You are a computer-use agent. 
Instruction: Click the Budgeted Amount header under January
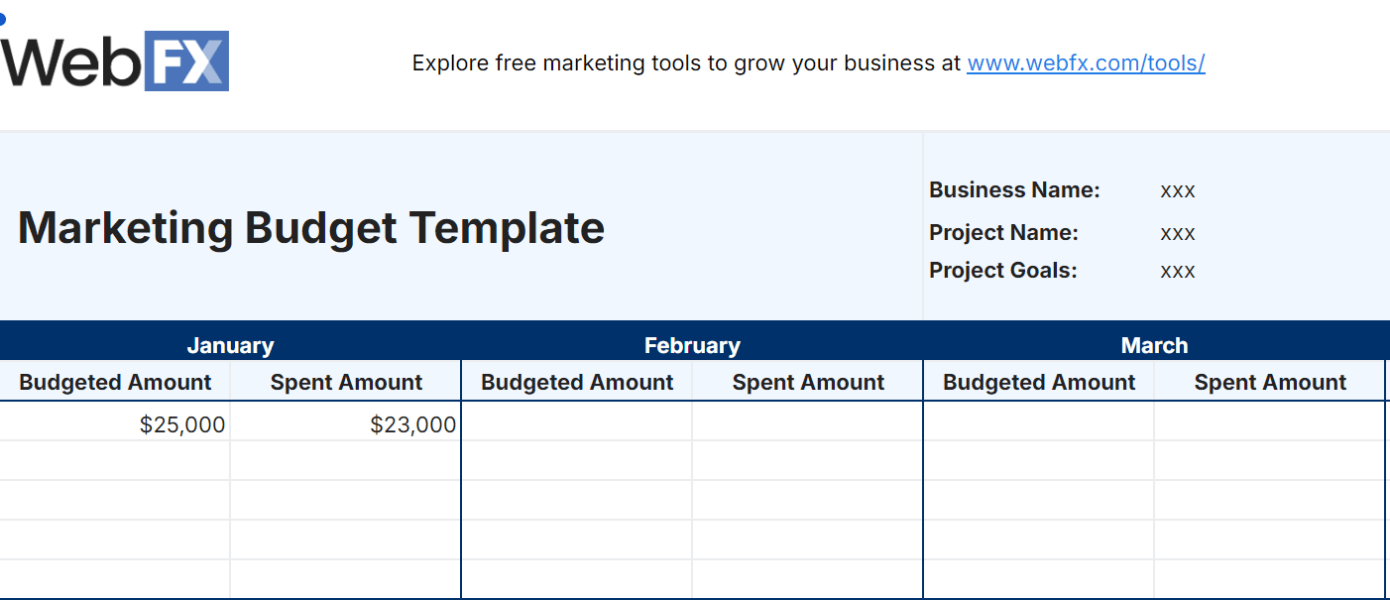tap(115, 381)
